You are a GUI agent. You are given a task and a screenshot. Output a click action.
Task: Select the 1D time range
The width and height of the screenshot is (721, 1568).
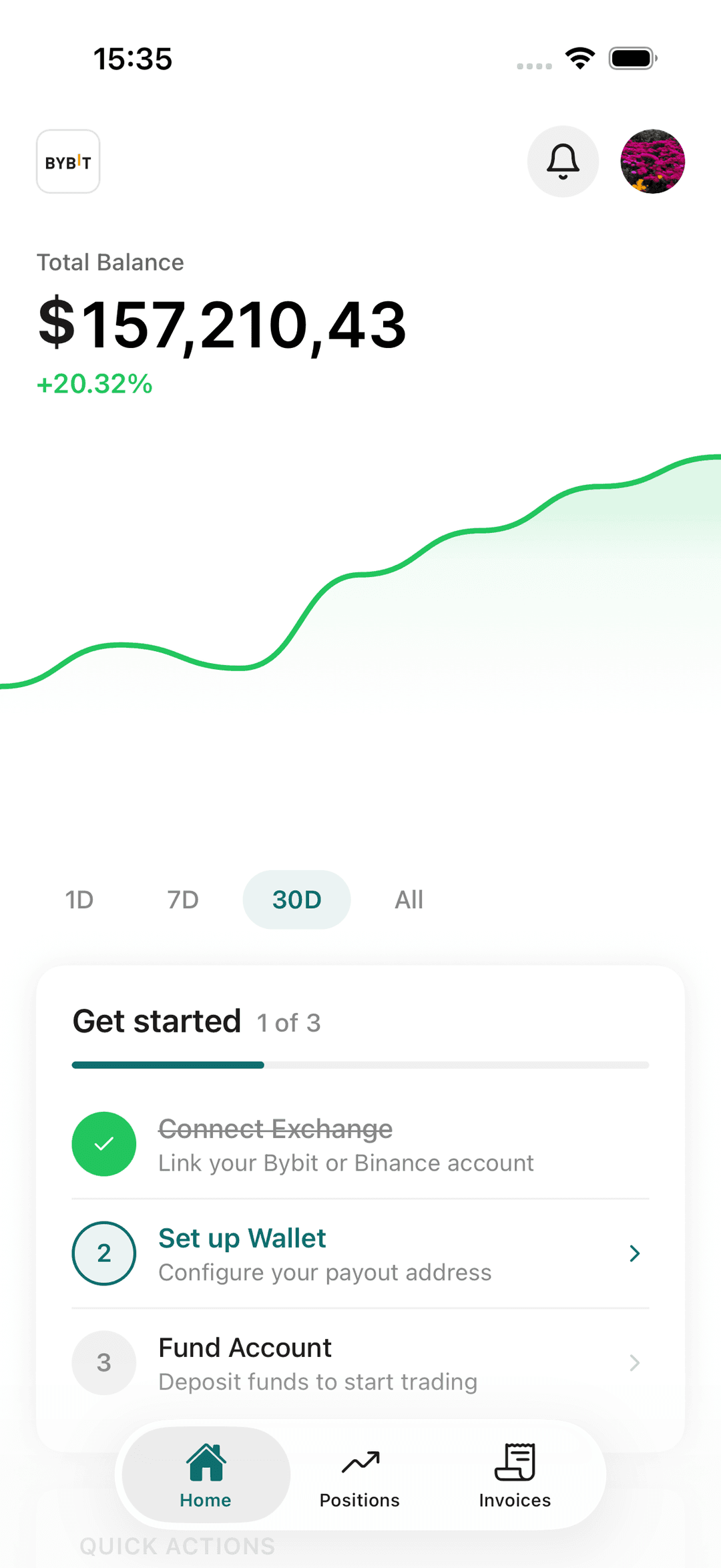(79, 900)
